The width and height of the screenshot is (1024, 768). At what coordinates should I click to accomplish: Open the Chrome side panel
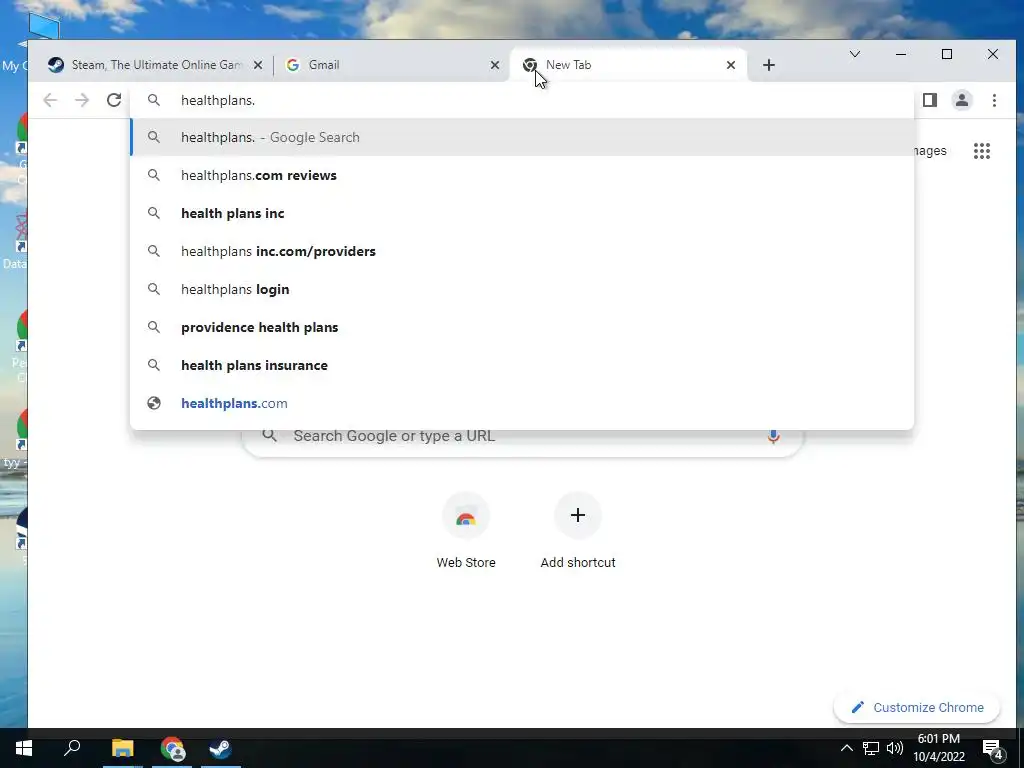[x=929, y=100]
